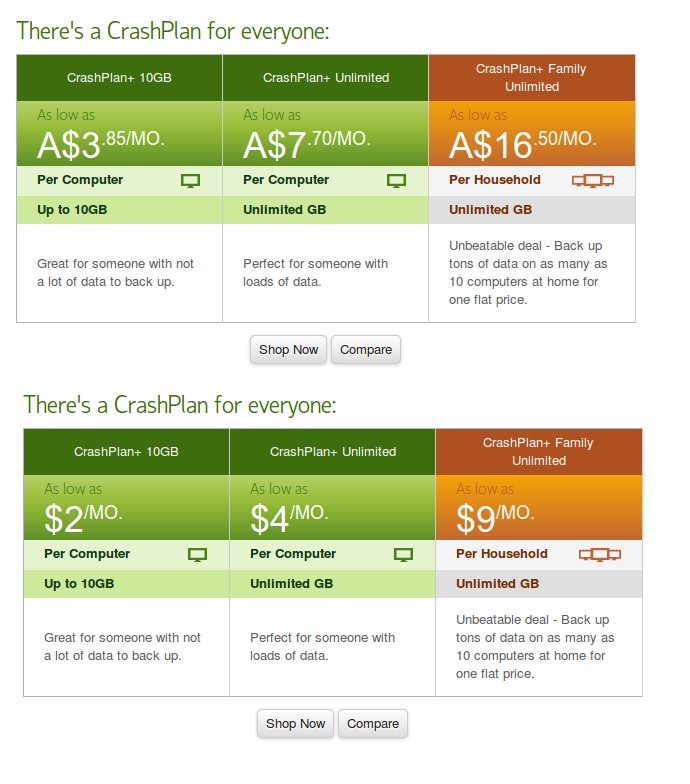Click Compare button below $ pricing table
Image resolution: width=690 pixels, height=784 pixels.
(x=373, y=724)
